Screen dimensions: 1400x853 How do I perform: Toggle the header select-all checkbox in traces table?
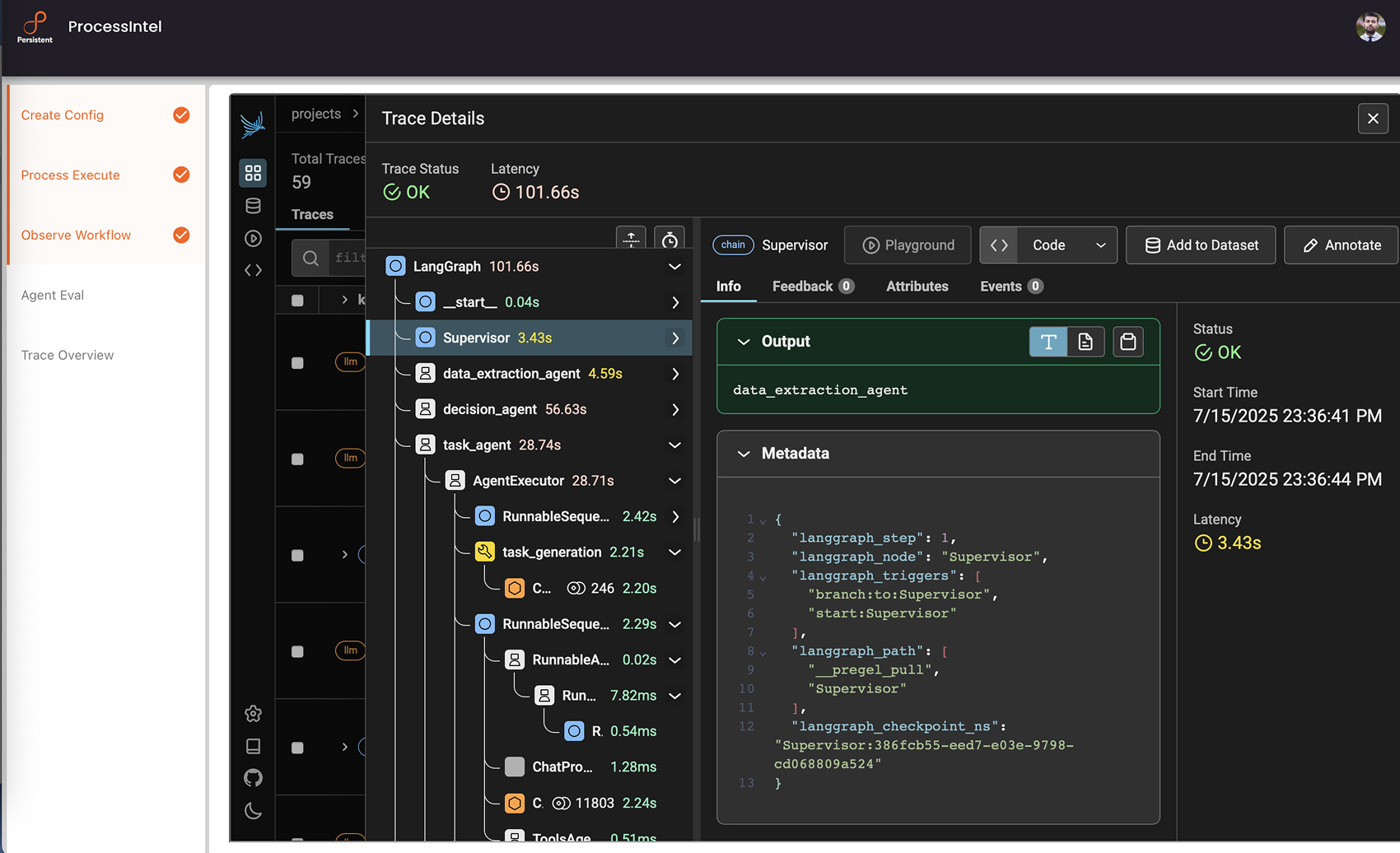[x=297, y=301]
